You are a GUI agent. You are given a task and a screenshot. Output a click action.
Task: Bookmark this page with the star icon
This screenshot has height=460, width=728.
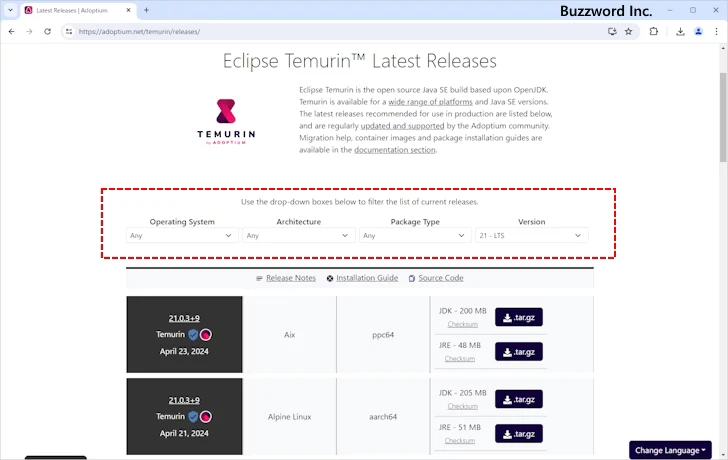point(628,32)
